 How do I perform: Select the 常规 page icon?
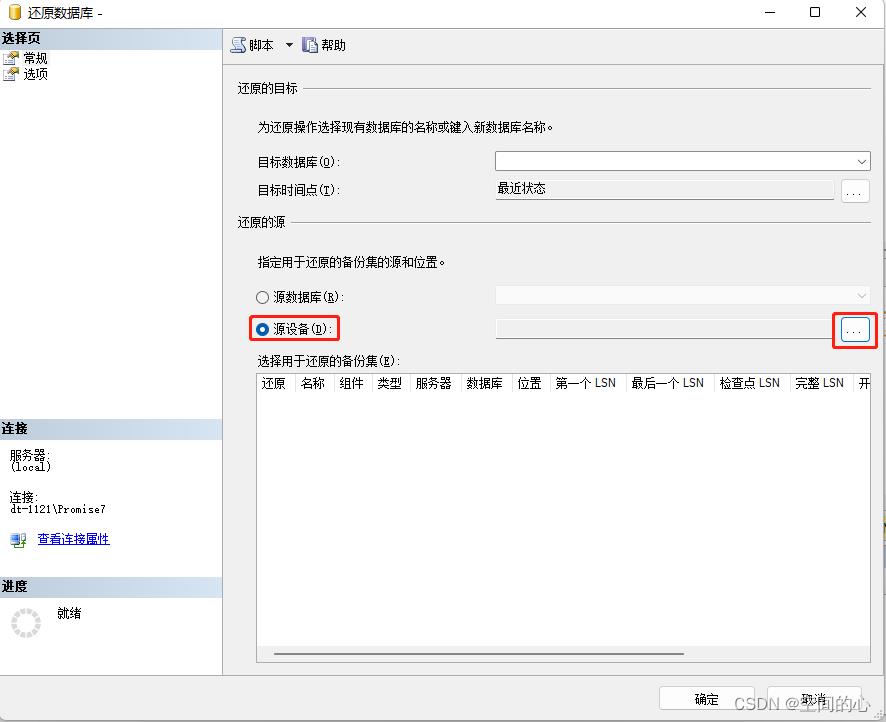[x=11, y=58]
